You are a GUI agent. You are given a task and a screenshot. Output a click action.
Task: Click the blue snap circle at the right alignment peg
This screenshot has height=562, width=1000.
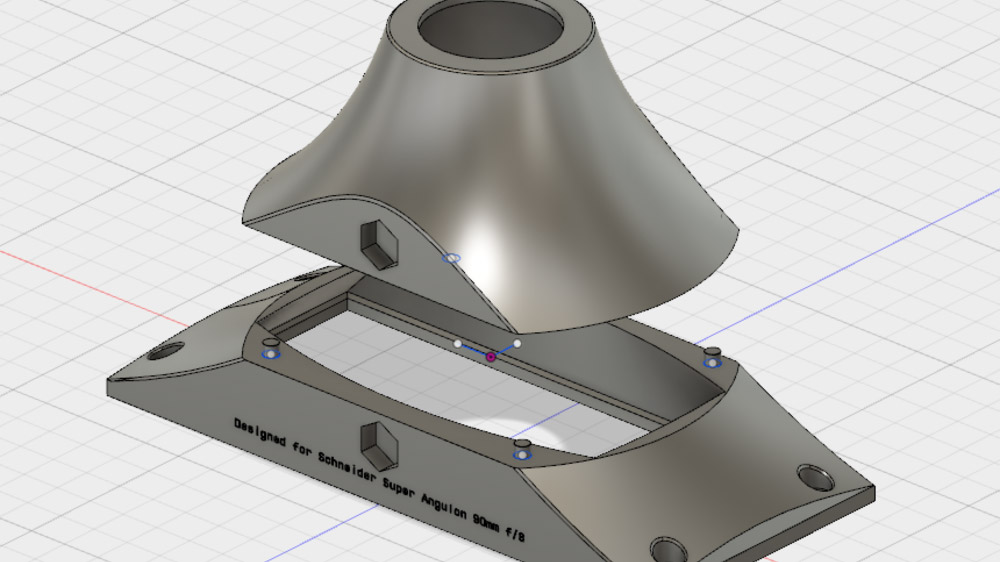pos(712,363)
